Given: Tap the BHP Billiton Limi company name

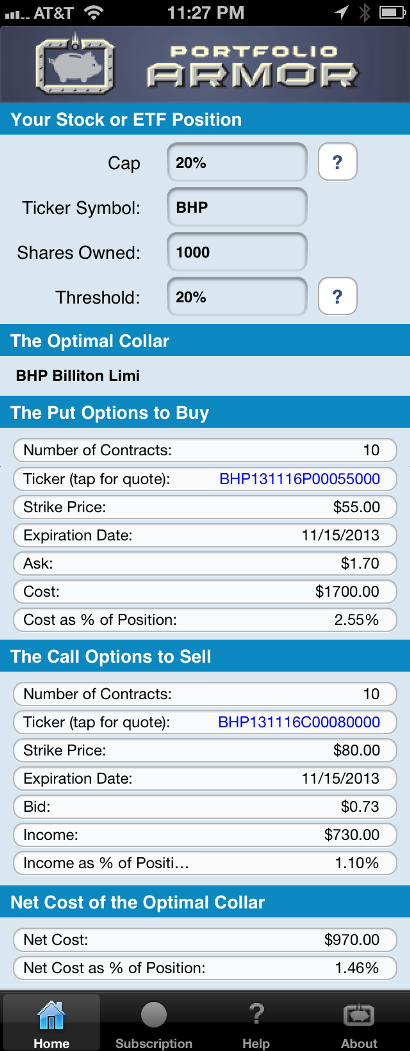Looking at the screenshot, I should pyautogui.click(x=78, y=376).
